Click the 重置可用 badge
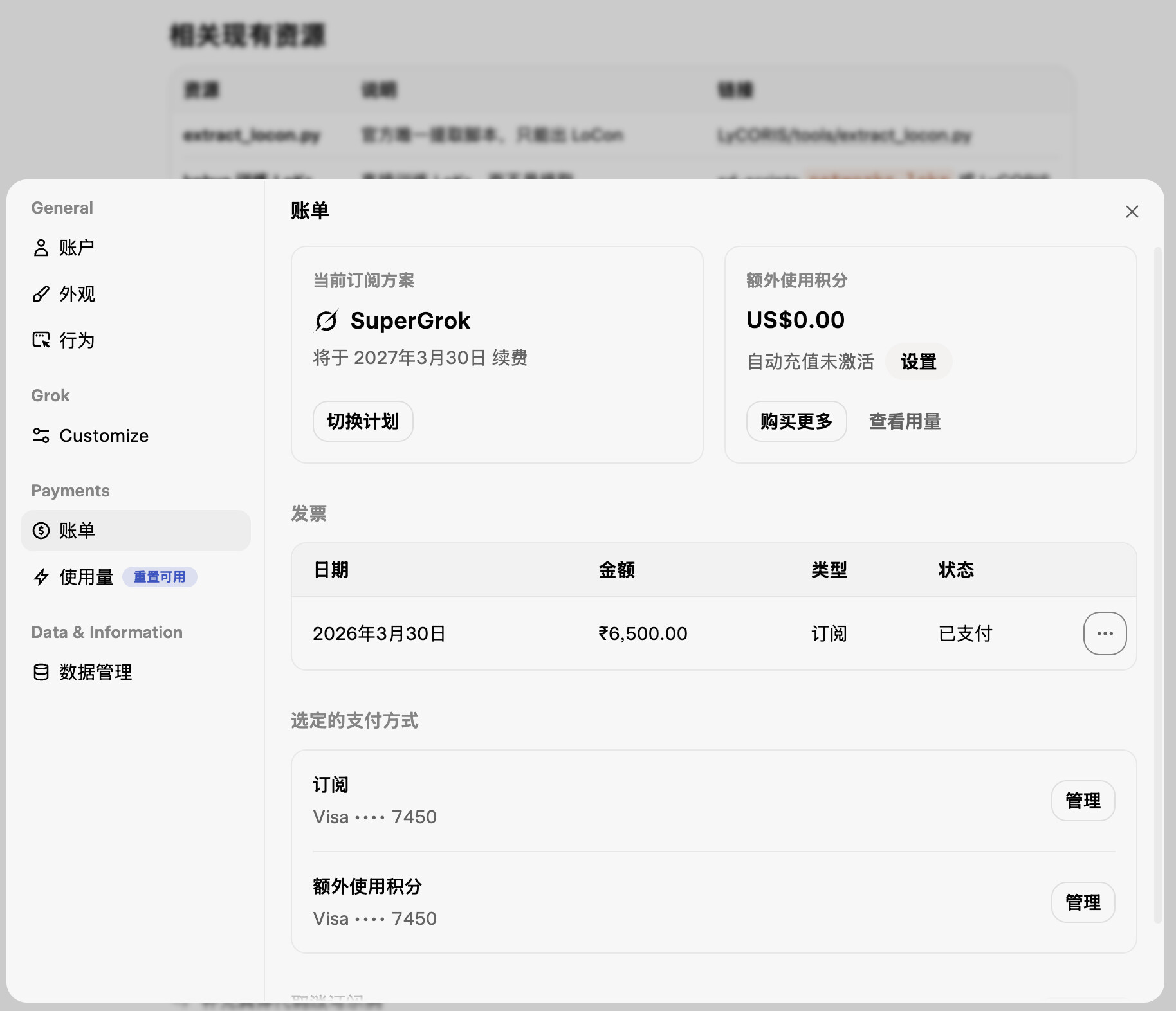This screenshot has width=1176, height=1011. pos(160,577)
